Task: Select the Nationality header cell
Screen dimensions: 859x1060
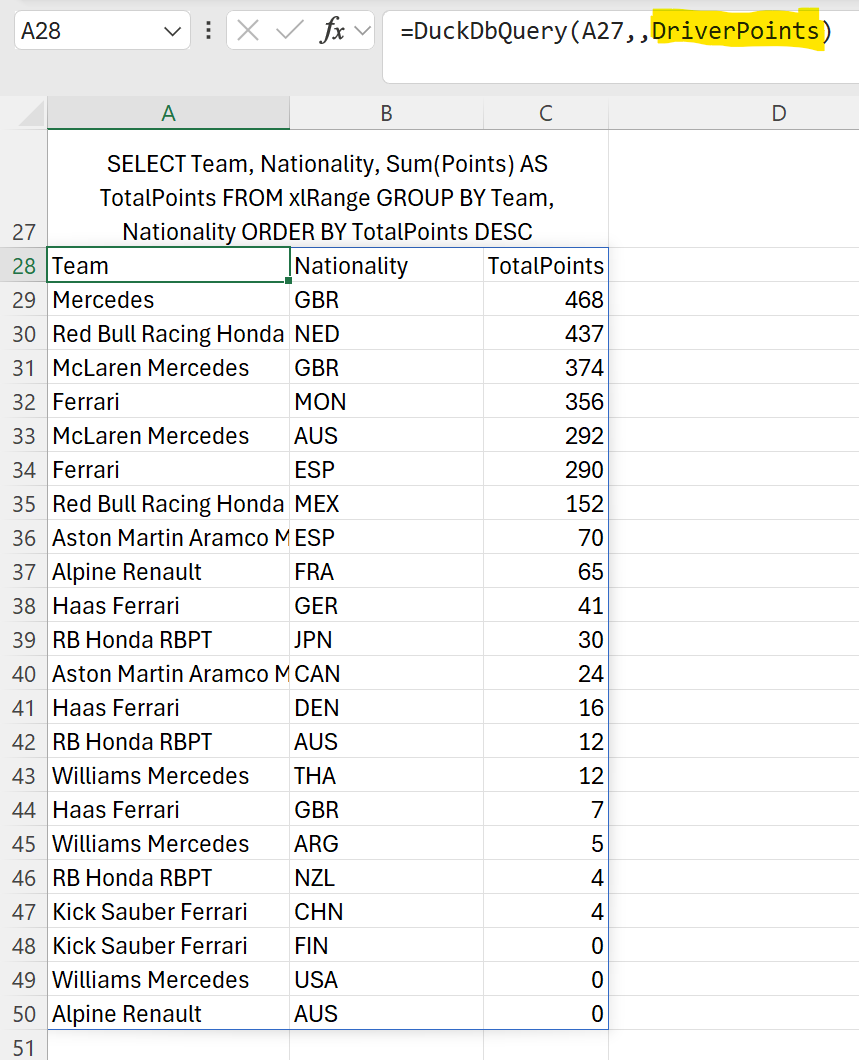Action: (386, 266)
